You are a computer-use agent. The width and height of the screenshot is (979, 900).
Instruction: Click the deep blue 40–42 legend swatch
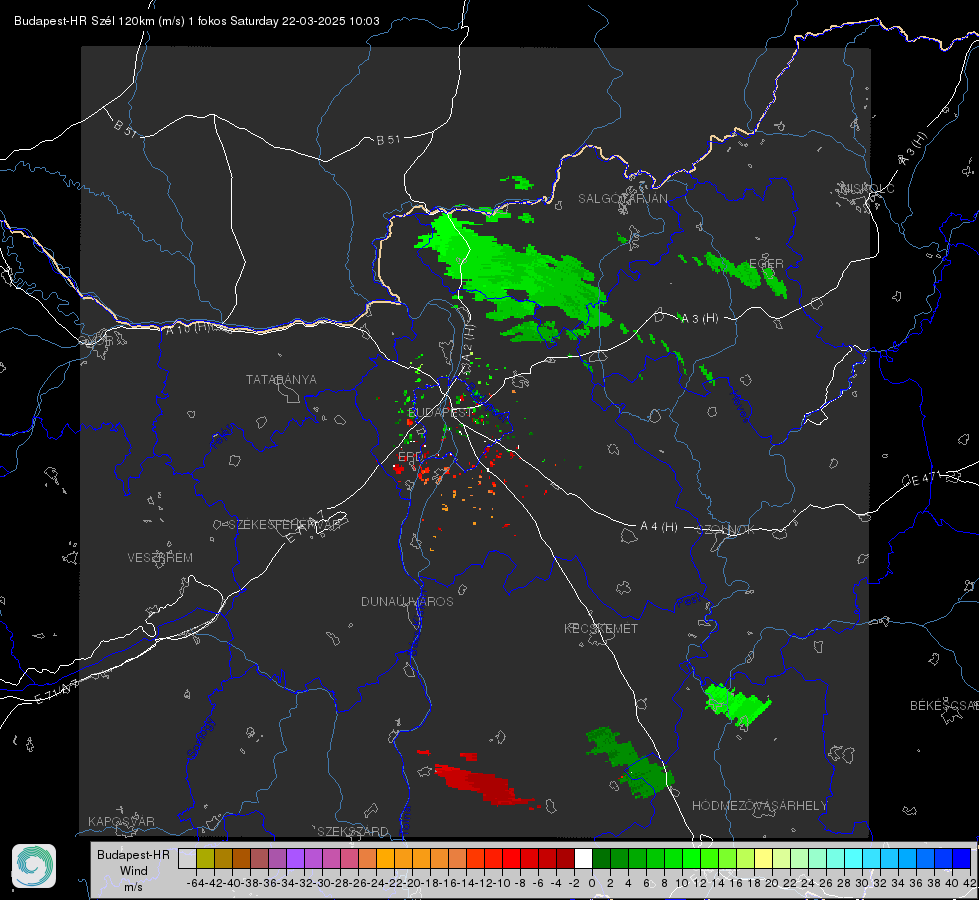pos(962,859)
